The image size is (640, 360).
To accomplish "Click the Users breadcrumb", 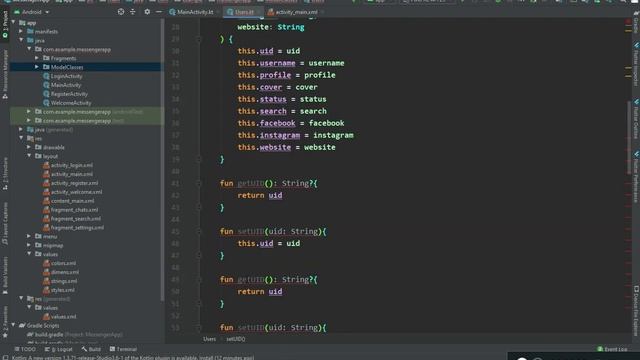I will click(209, 339).
